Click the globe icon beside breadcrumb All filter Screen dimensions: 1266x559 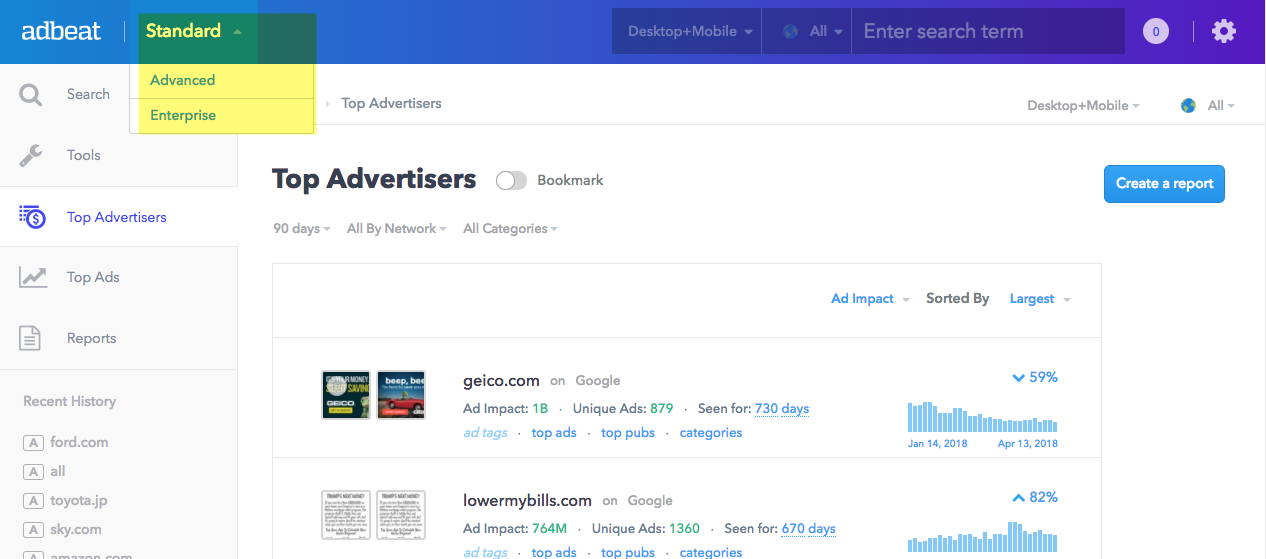pos(1188,105)
